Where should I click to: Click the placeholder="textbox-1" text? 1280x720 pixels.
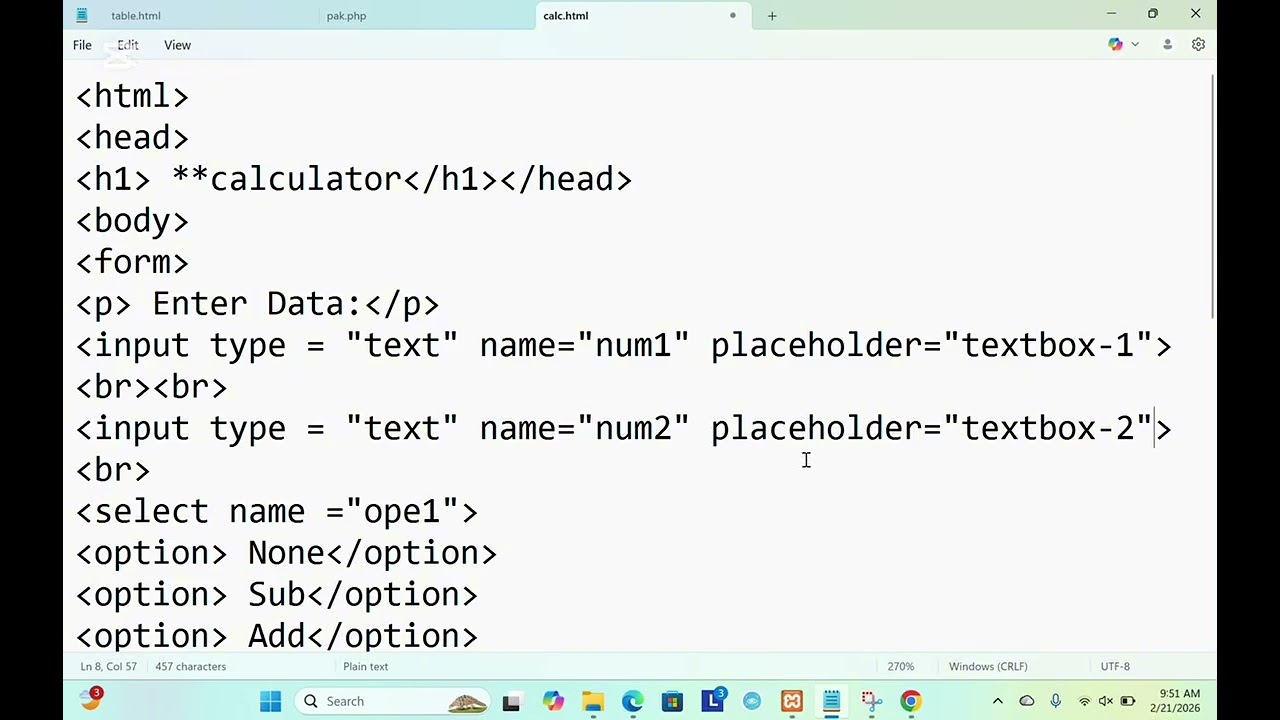coord(932,346)
